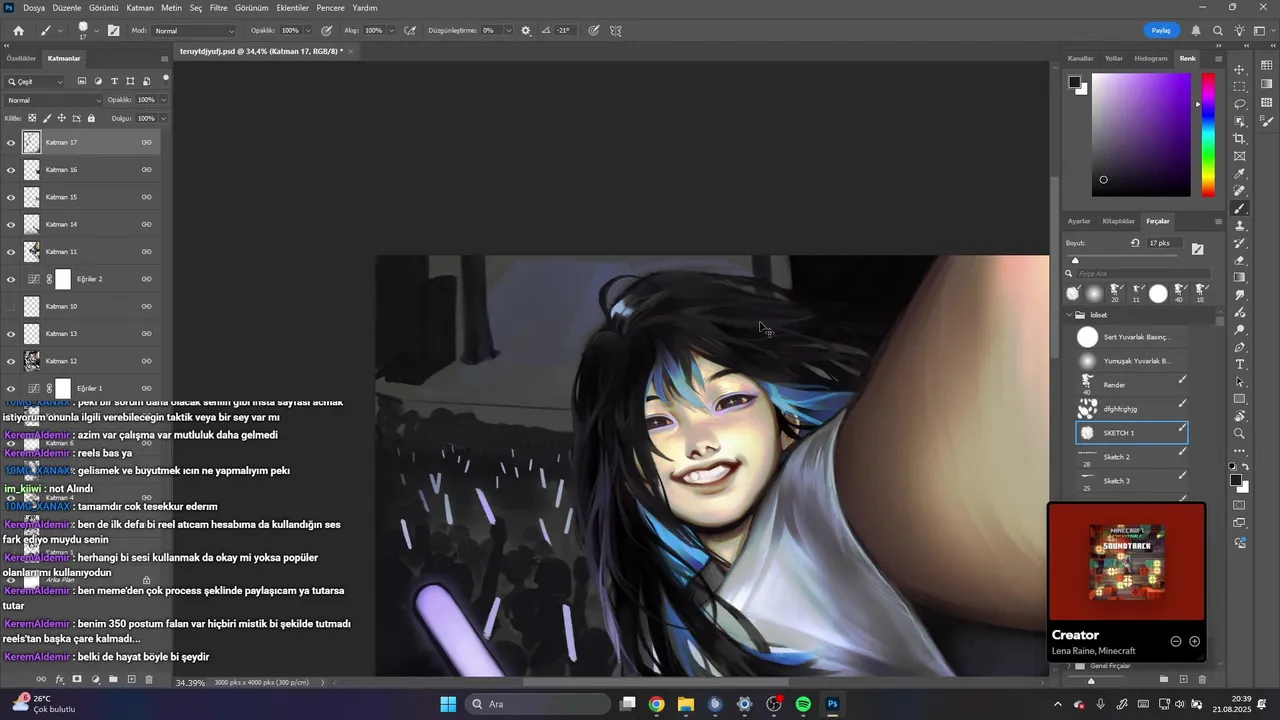Hide layer Katman 17
The width and height of the screenshot is (1280, 720).
coord(11,143)
